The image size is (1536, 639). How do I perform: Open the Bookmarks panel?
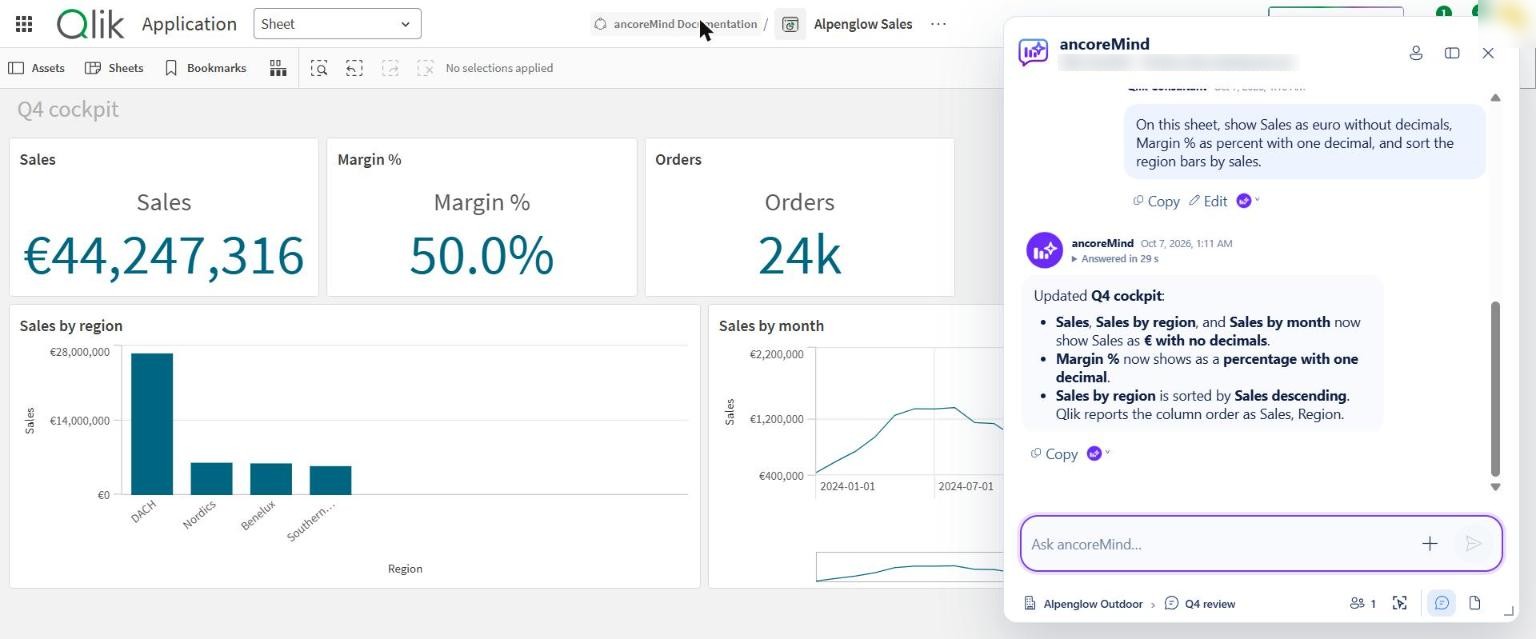point(205,68)
